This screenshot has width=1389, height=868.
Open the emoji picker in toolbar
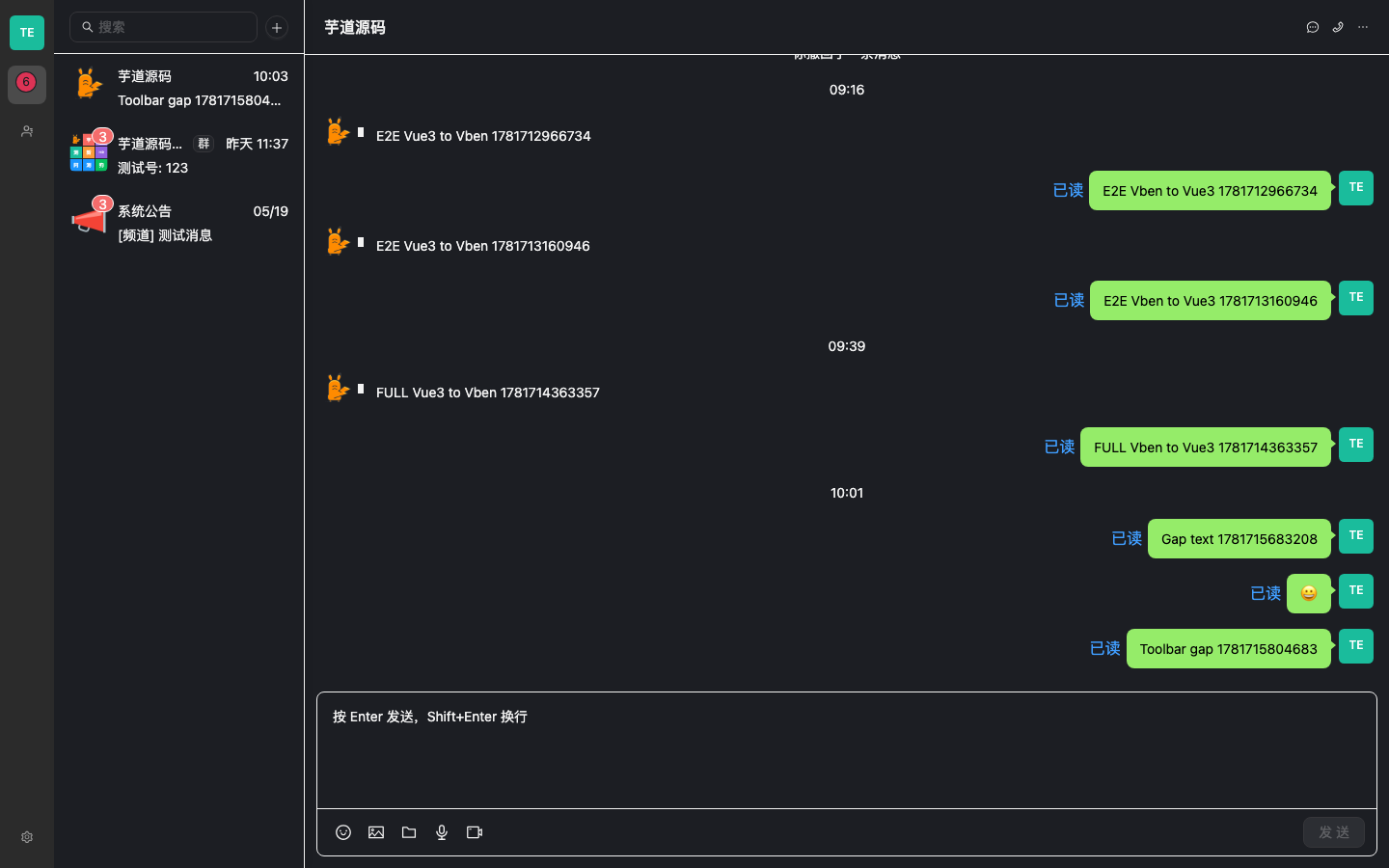tap(343, 832)
